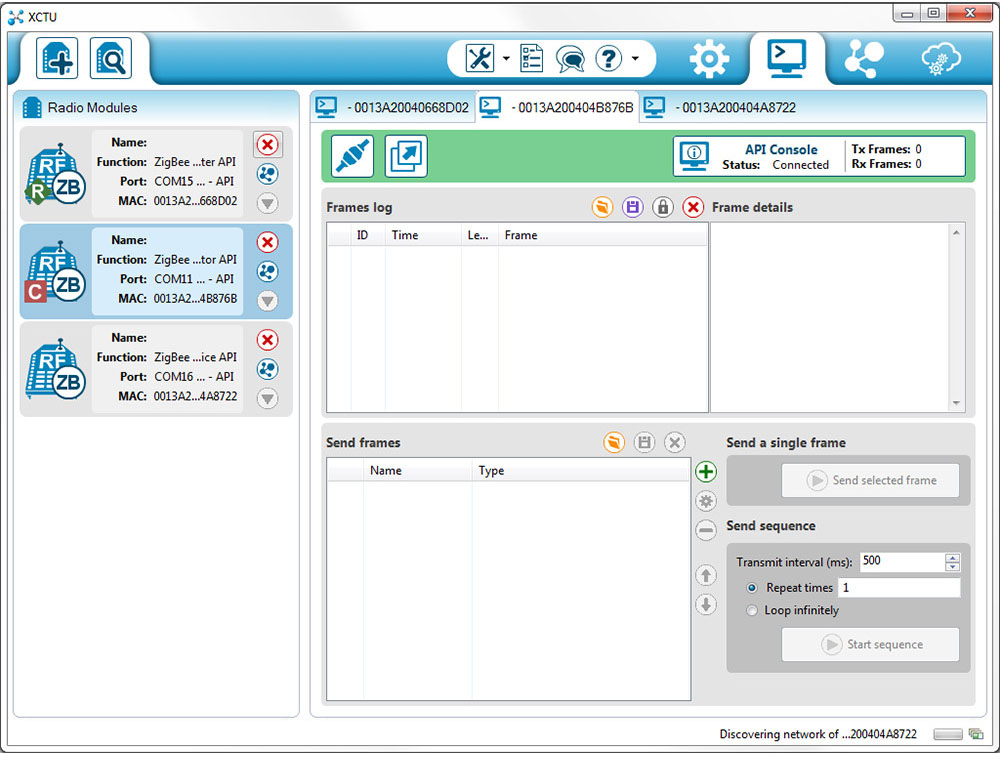Screen dimensions: 1000x757
Task: Expand options for the COM11 module
Action: pos(267,301)
